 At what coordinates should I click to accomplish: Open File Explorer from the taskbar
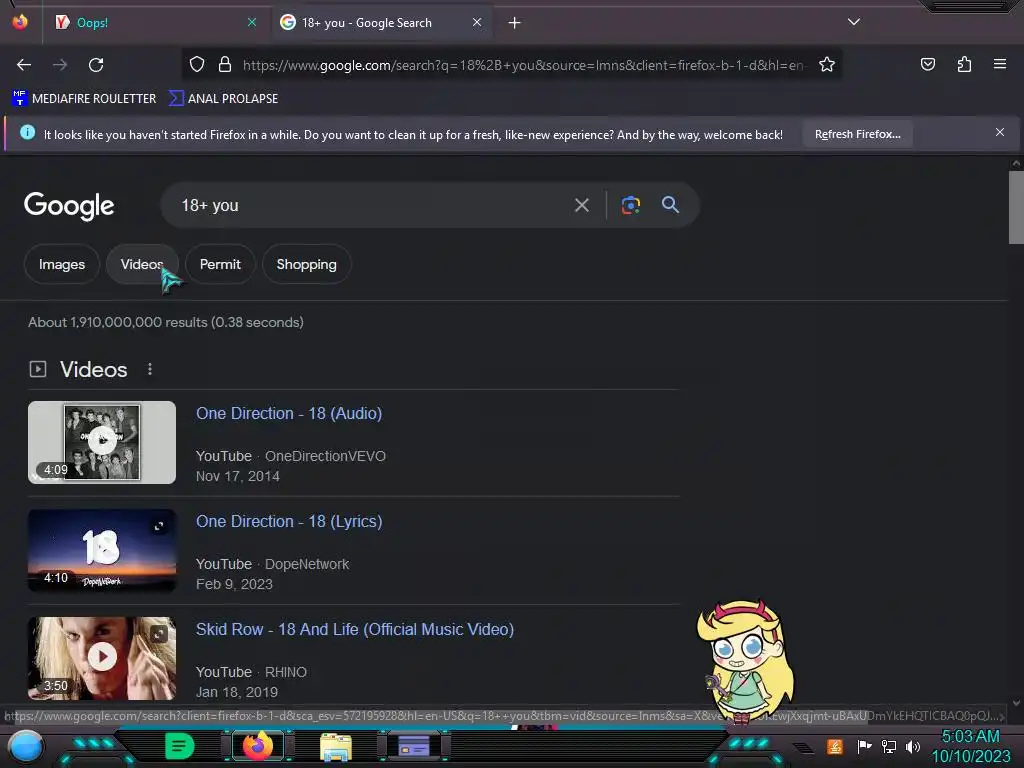(336, 746)
